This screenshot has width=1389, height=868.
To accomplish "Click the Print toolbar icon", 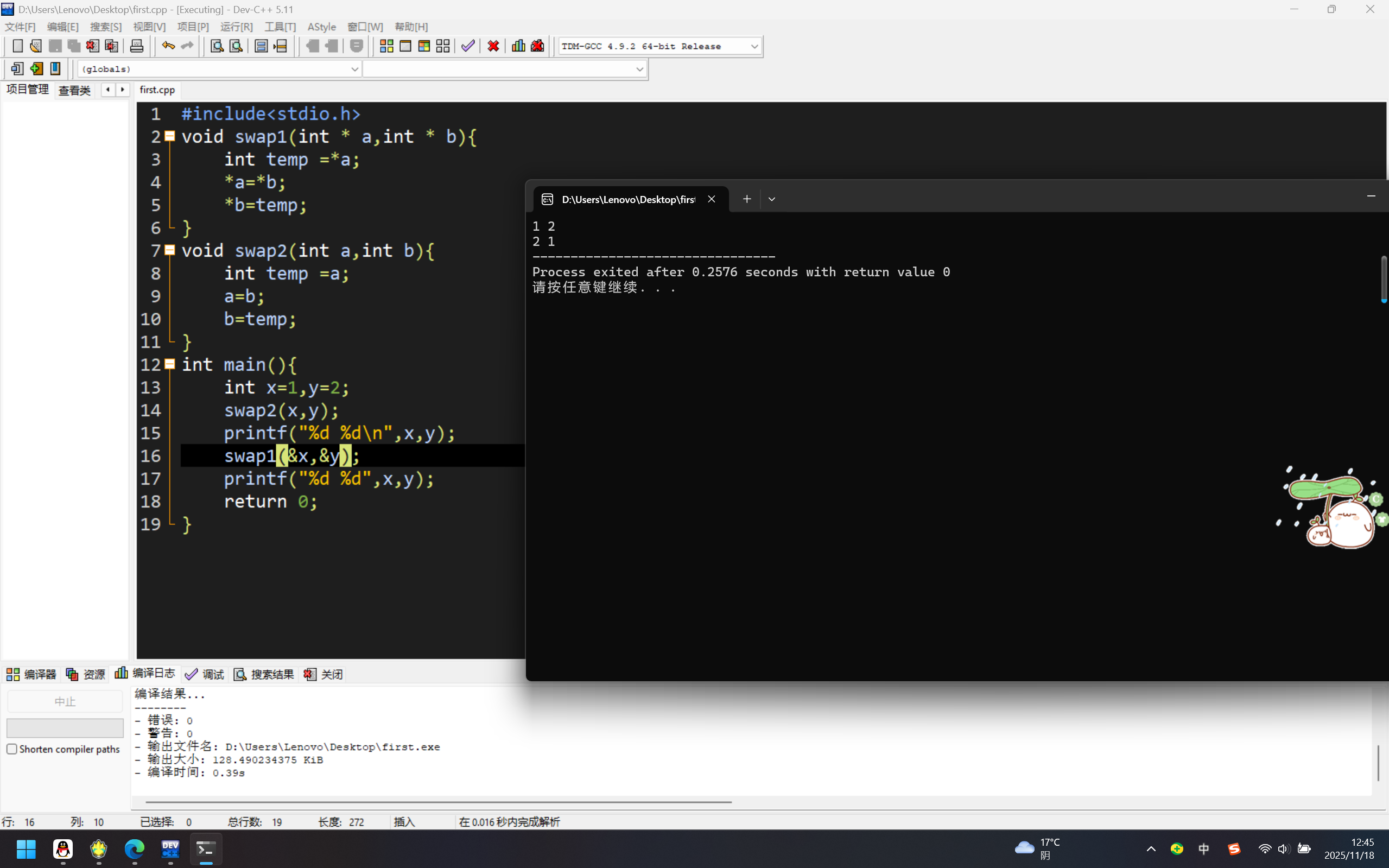I will click(x=137, y=46).
